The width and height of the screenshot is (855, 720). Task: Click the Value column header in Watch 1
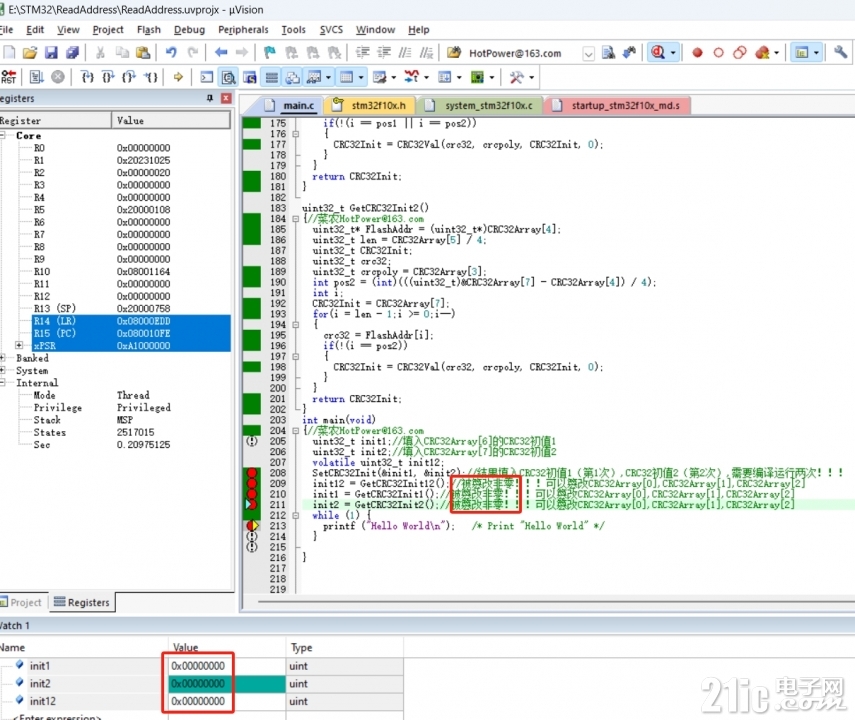226,647
